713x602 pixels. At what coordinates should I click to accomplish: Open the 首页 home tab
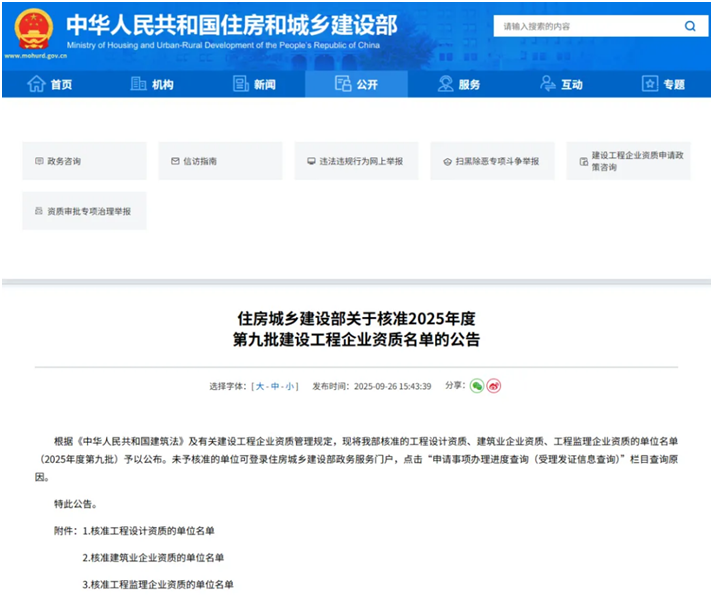pos(50,84)
